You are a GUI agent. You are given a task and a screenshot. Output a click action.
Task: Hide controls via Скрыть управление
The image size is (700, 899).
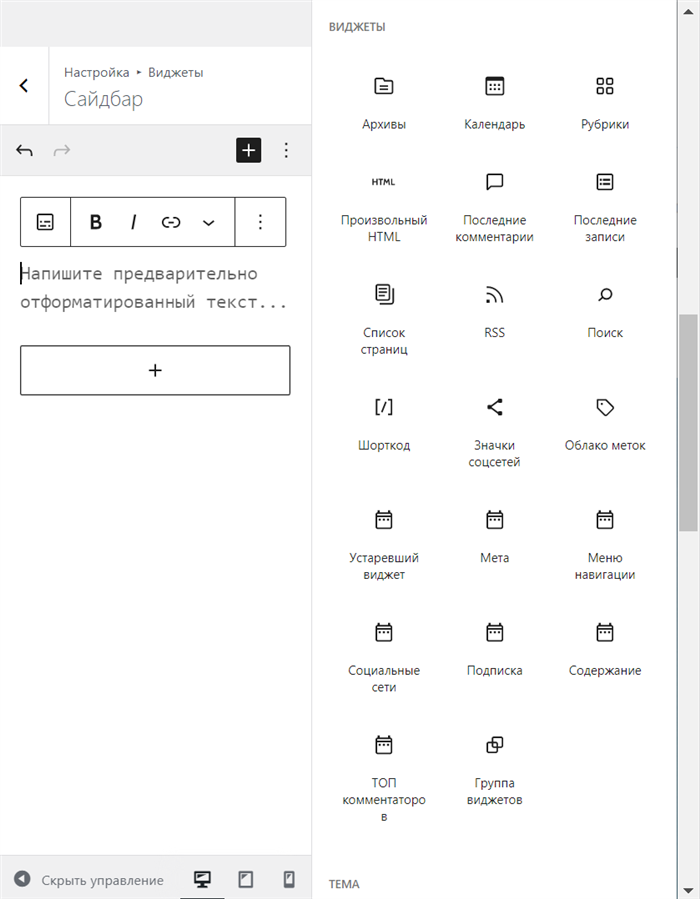point(89,880)
